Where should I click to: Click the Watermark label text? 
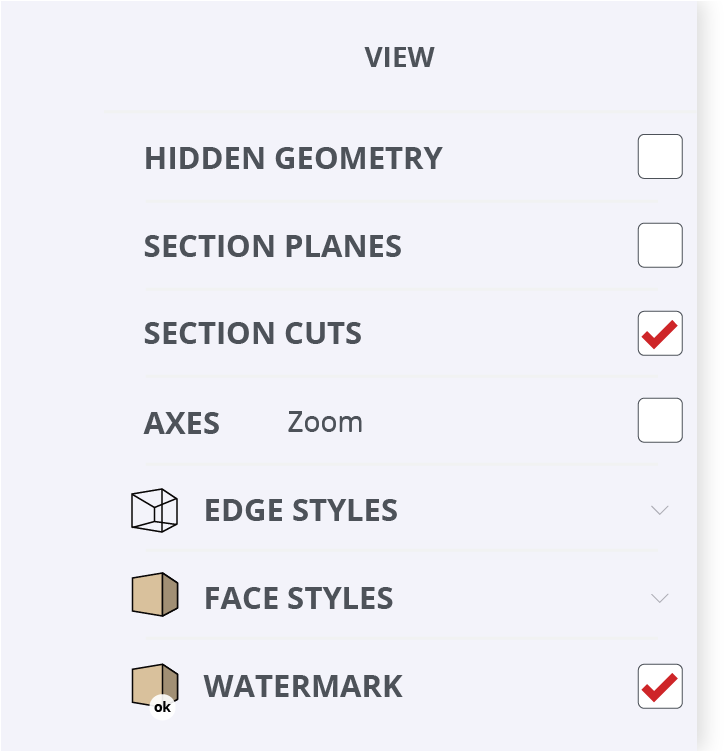[303, 686]
